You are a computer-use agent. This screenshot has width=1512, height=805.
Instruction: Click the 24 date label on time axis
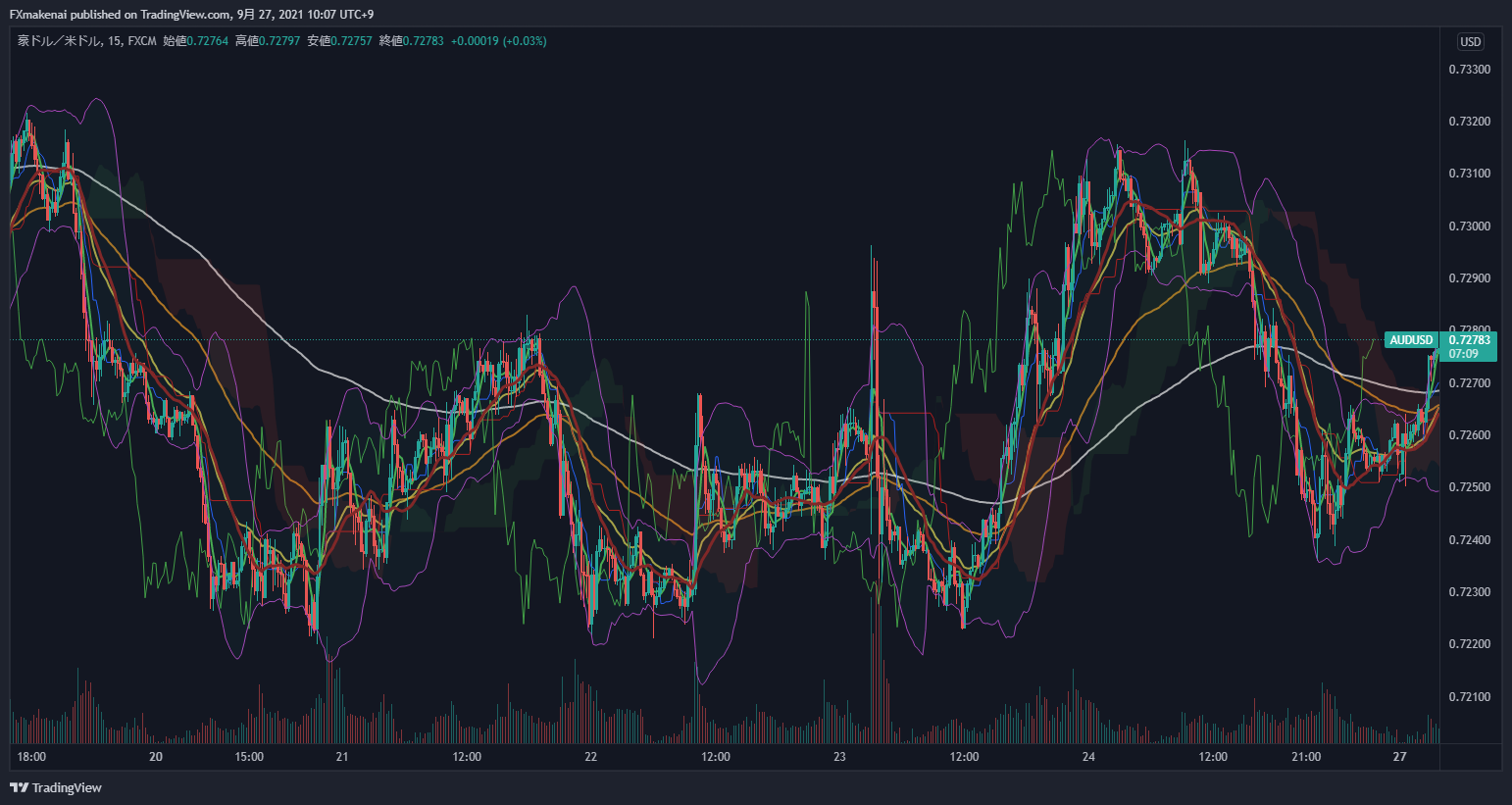1088,757
